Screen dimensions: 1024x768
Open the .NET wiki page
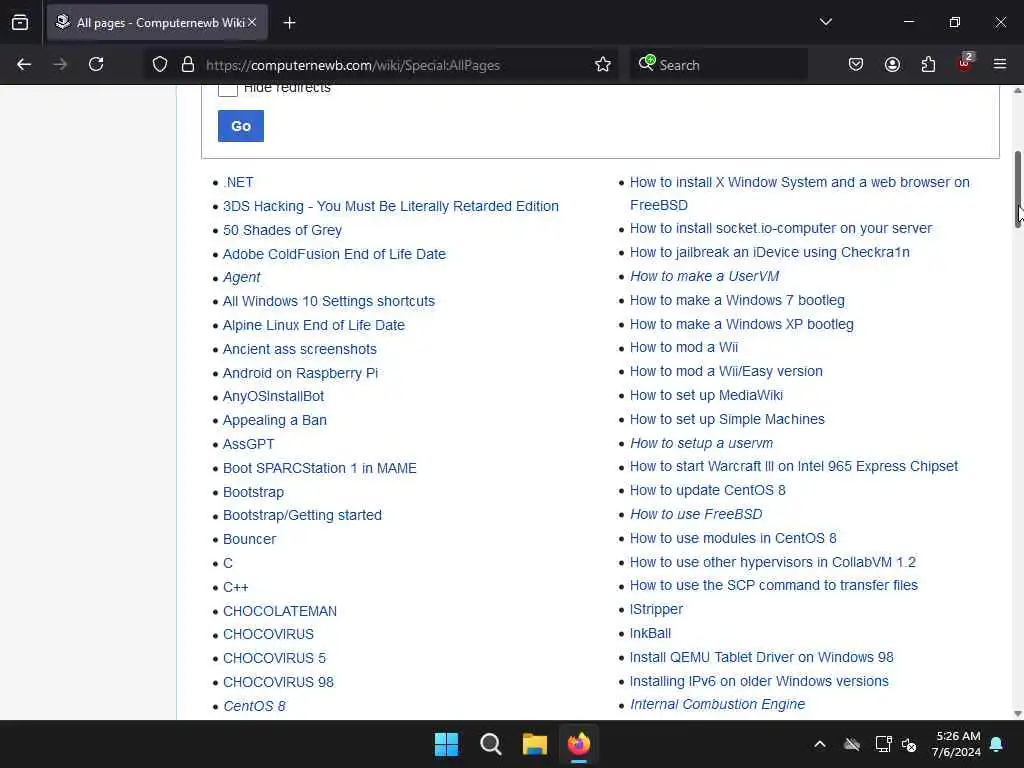coord(238,182)
